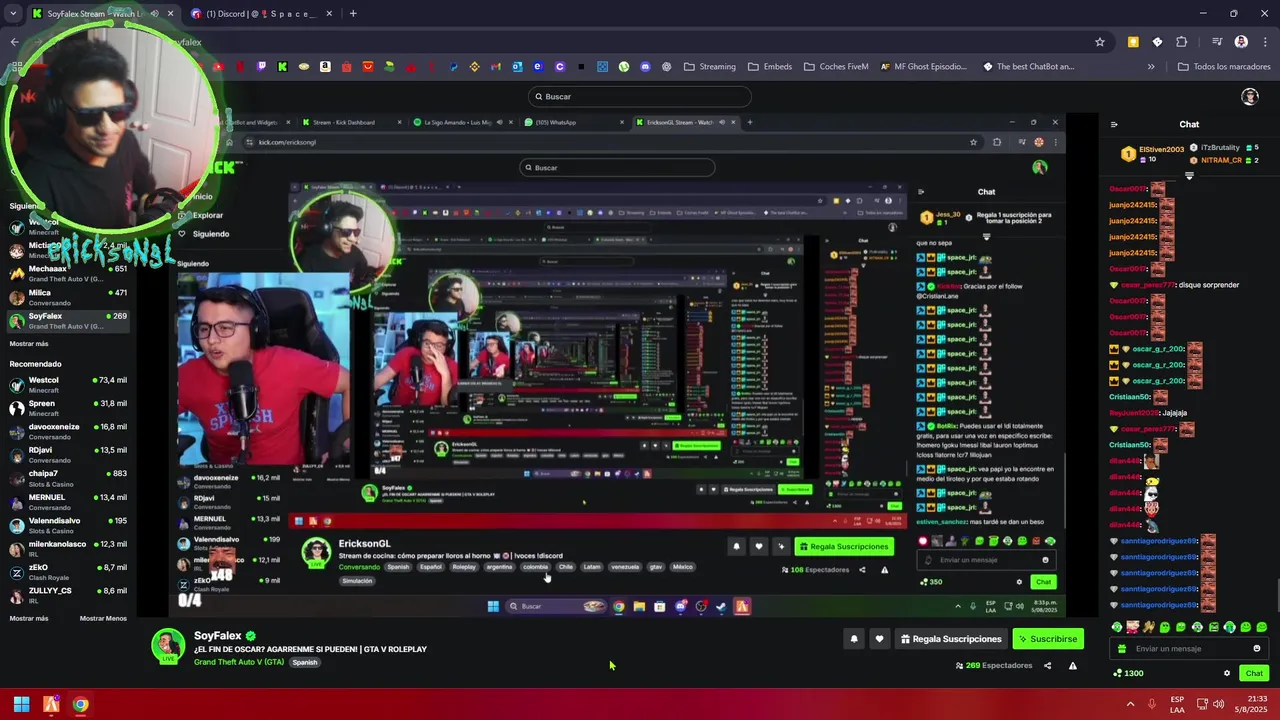Open the Chrome extensions puzzle icon
The width and height of the screenshot is (1280, 720).
pos(1182,42)
